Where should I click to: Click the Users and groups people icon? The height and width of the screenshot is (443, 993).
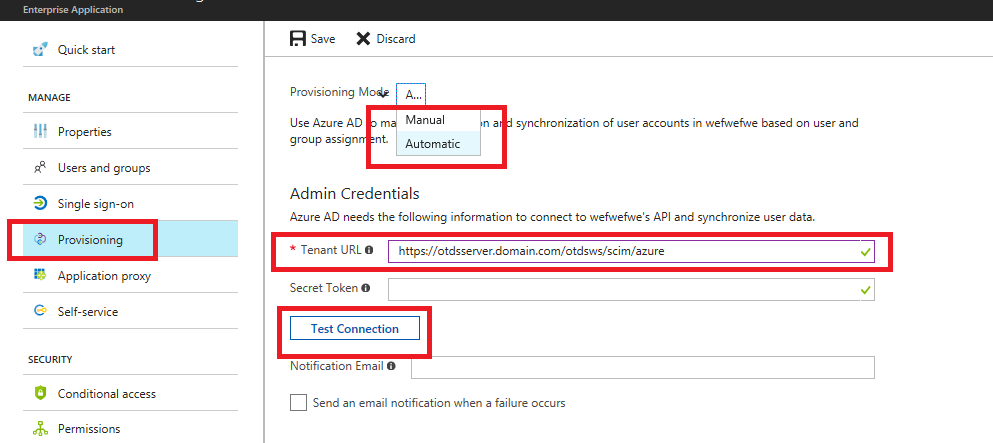point(40,168)
